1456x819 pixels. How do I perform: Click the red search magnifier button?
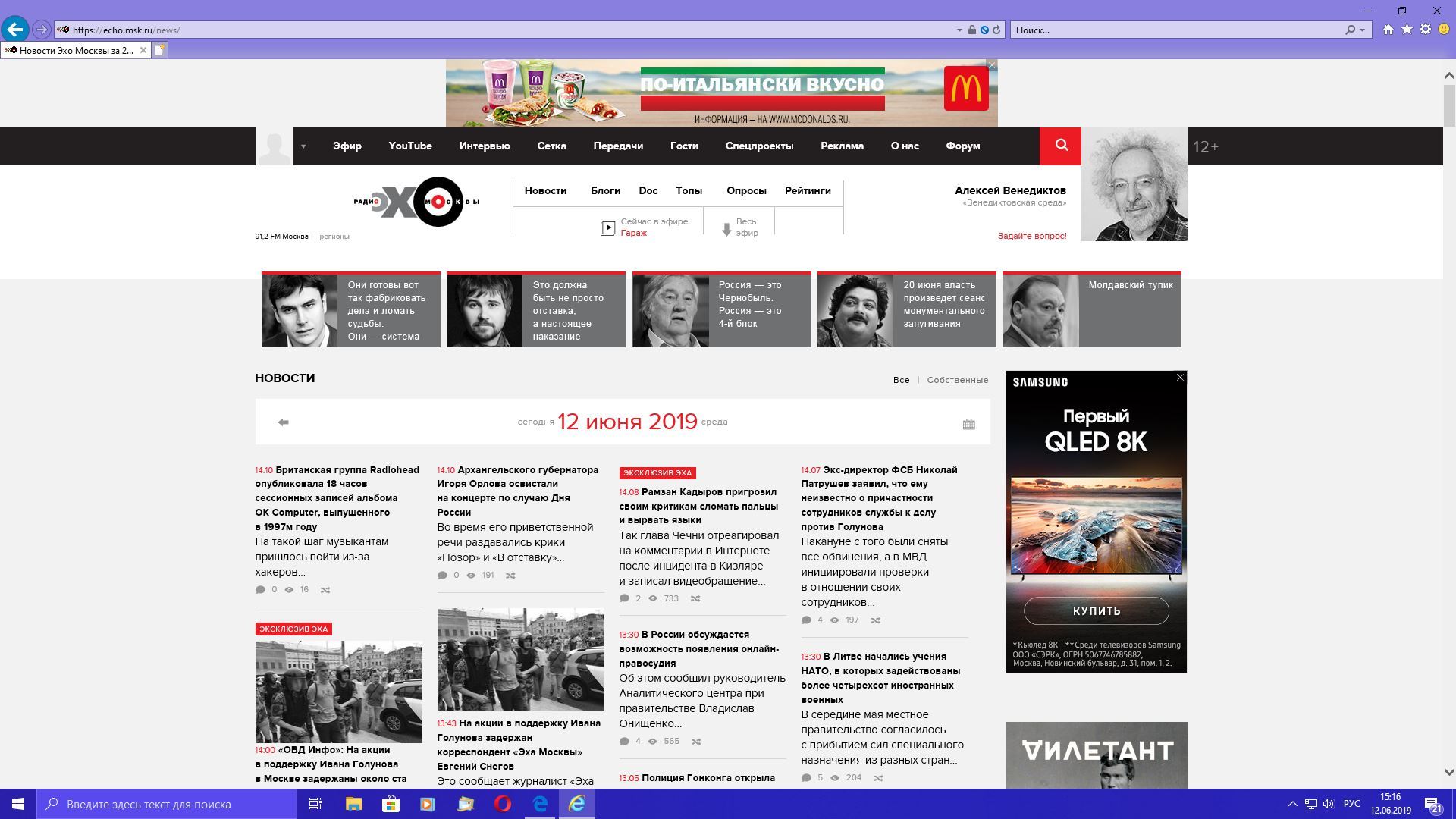pyautogui.click(x=1060, y=146)
